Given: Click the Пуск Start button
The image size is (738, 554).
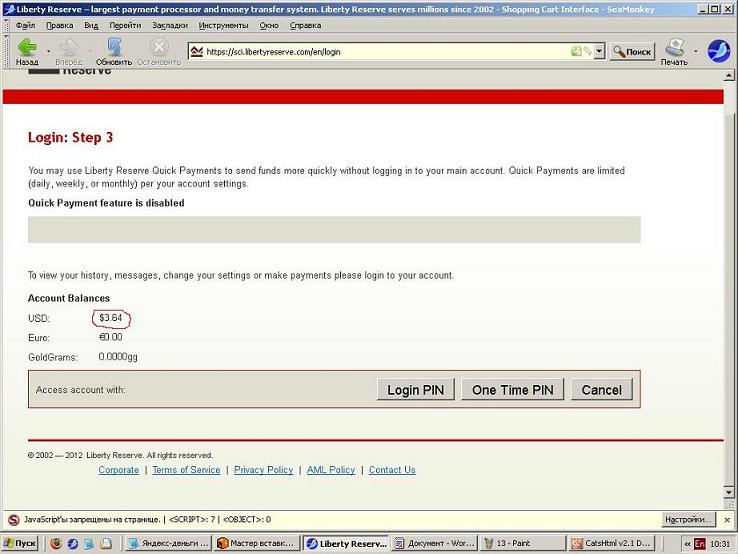Looking at the screenshot, I should (x=20, y=543).
